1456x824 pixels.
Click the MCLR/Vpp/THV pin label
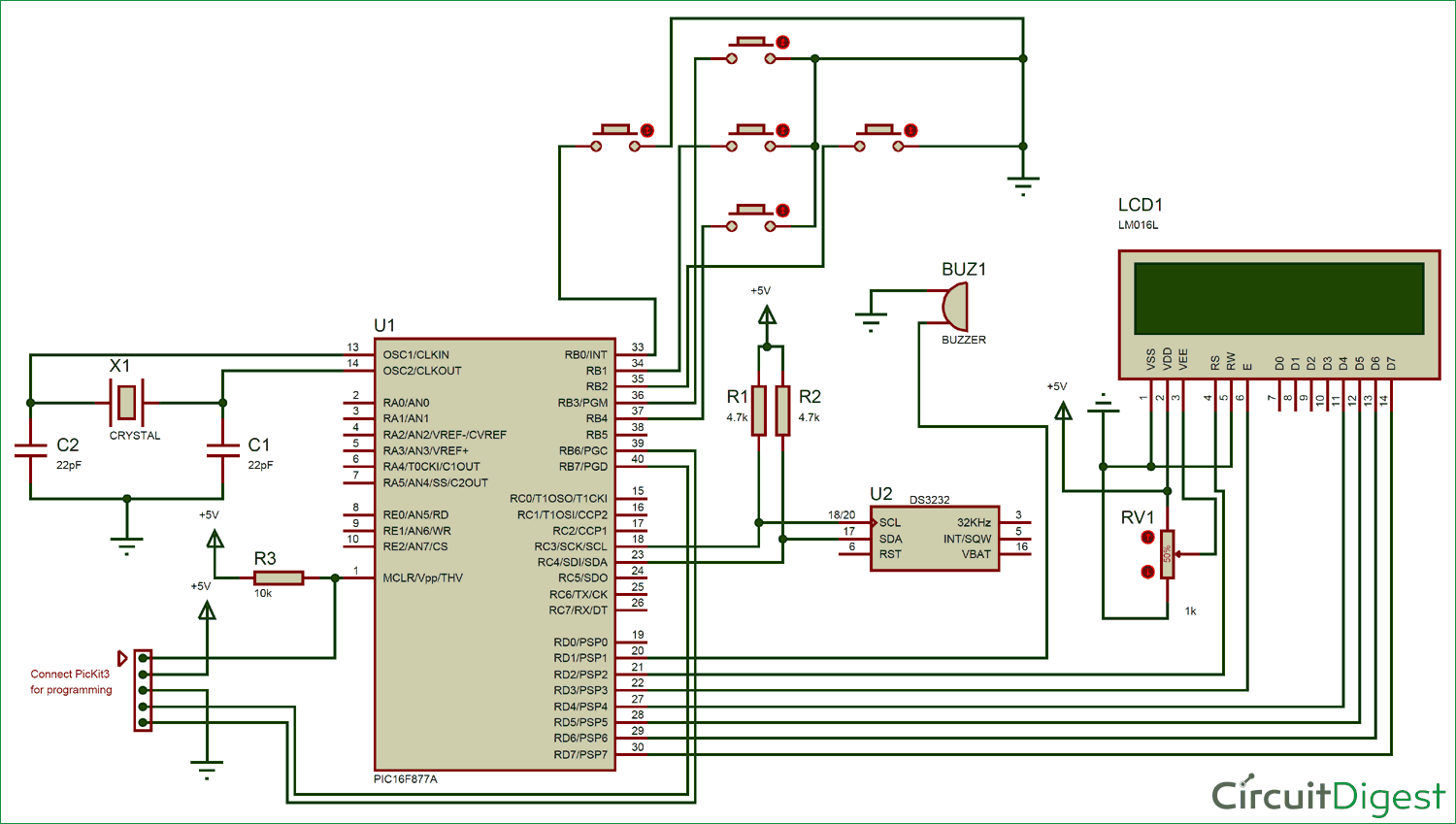(424, 577)
